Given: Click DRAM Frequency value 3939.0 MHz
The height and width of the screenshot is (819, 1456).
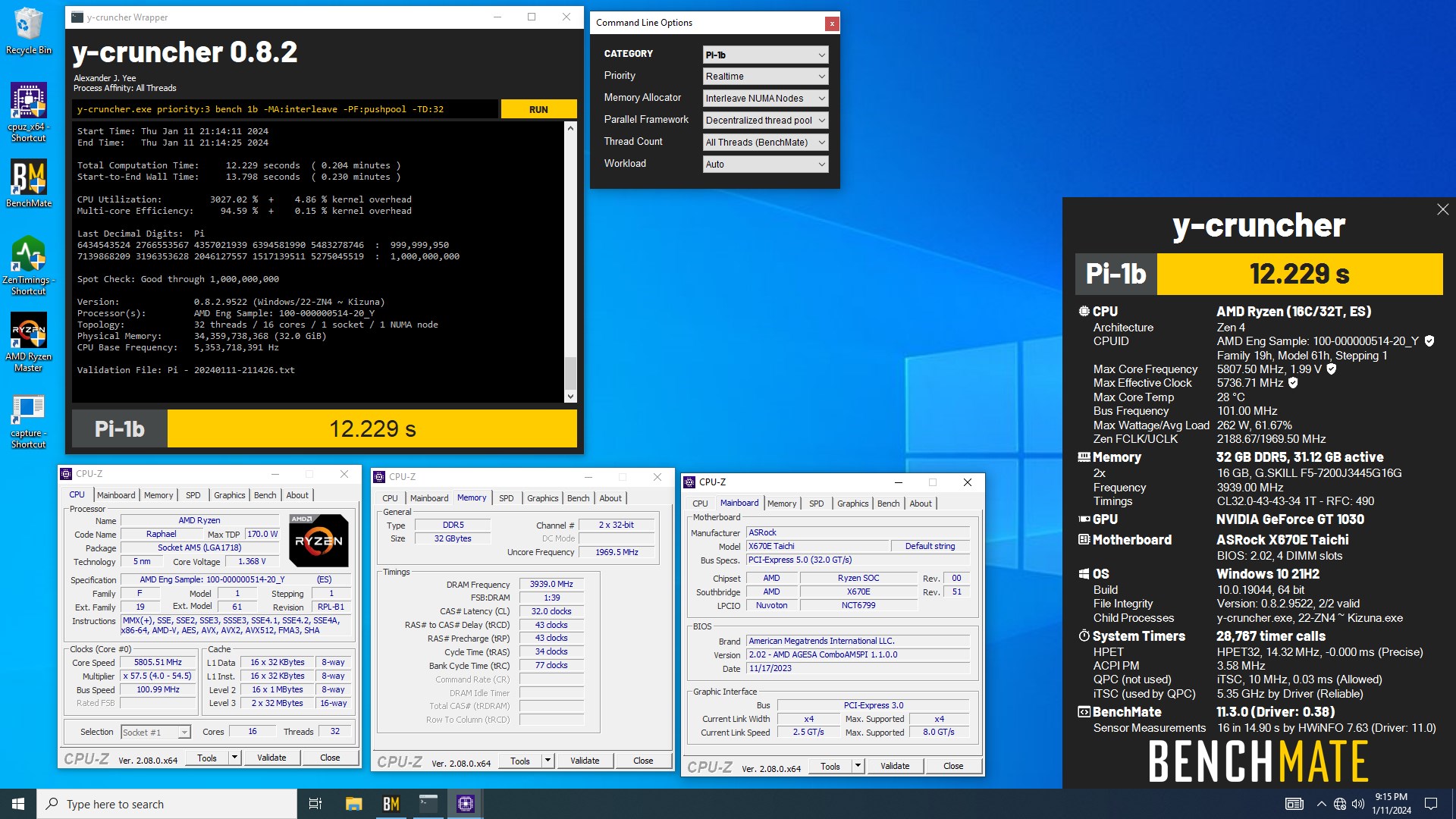Looking at the screenshot, I should pyautogui.click(x=551, y=585).
